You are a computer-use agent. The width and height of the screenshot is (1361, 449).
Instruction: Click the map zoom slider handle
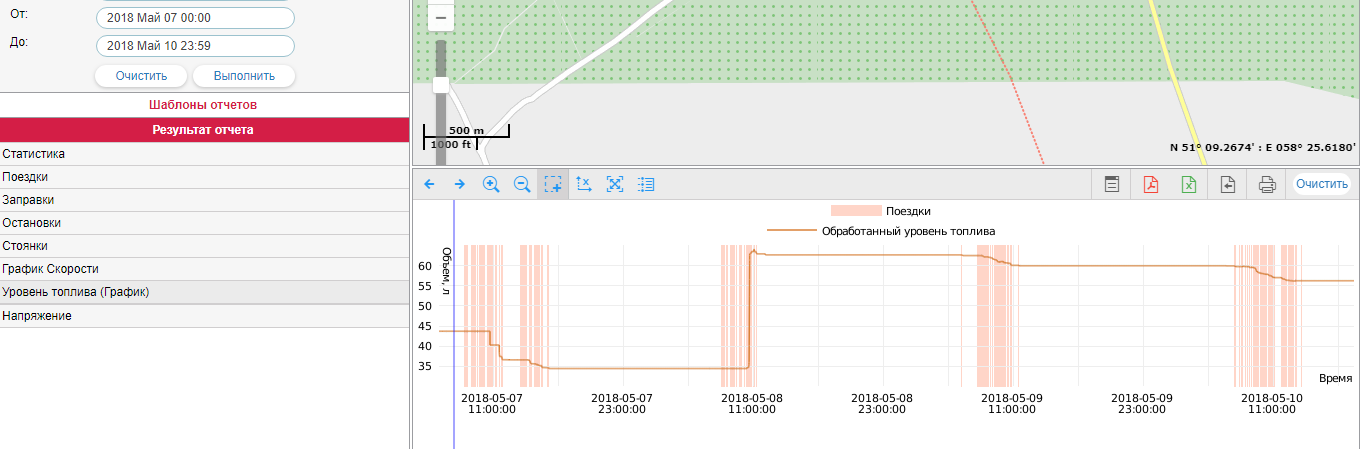(x=440, y=85)
